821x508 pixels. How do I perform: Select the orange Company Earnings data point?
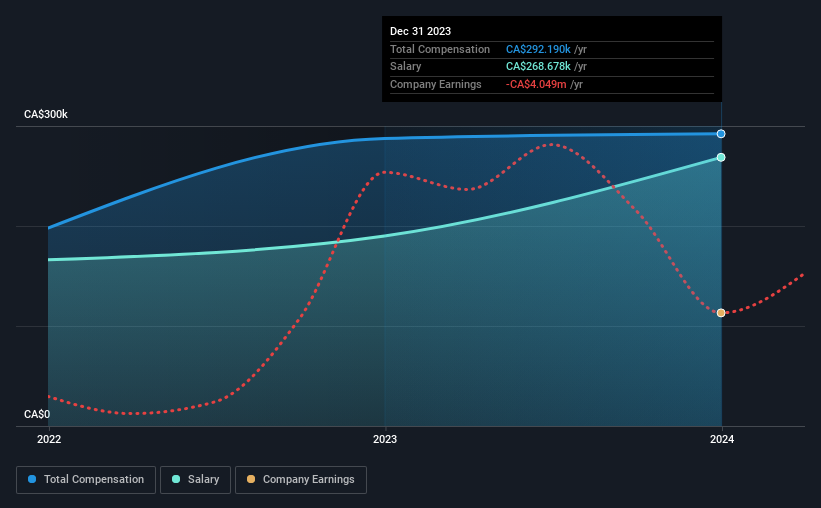click(x=721, y=313)
